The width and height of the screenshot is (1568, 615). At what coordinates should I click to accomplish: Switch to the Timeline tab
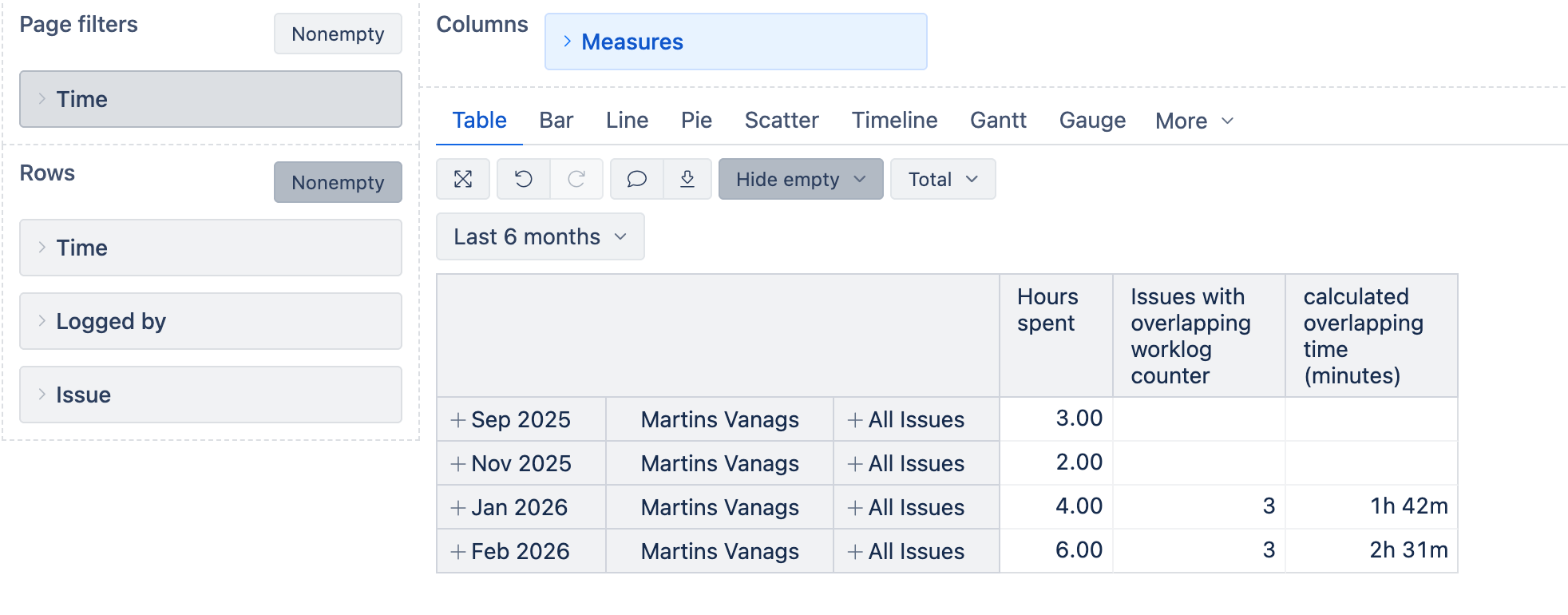pyautogui.click(x=894, y=121)
